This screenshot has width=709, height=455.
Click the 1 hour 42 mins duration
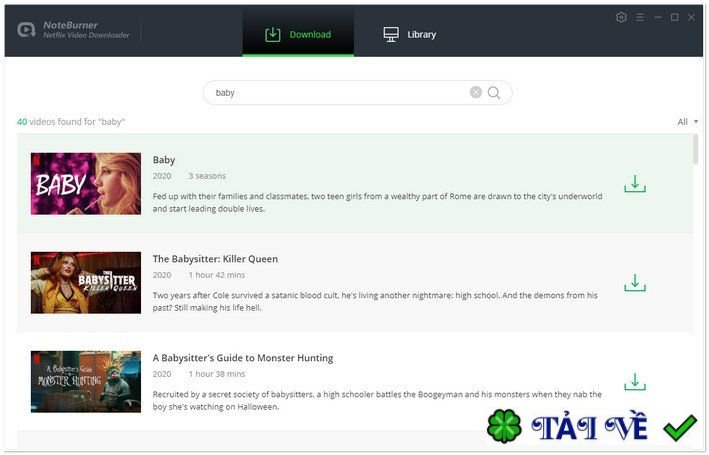tap(217, 275)
